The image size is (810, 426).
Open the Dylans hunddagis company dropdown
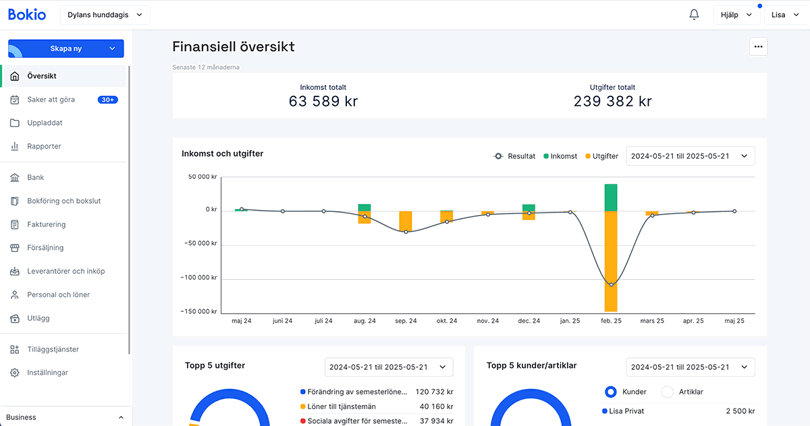[x=105, y=15]
